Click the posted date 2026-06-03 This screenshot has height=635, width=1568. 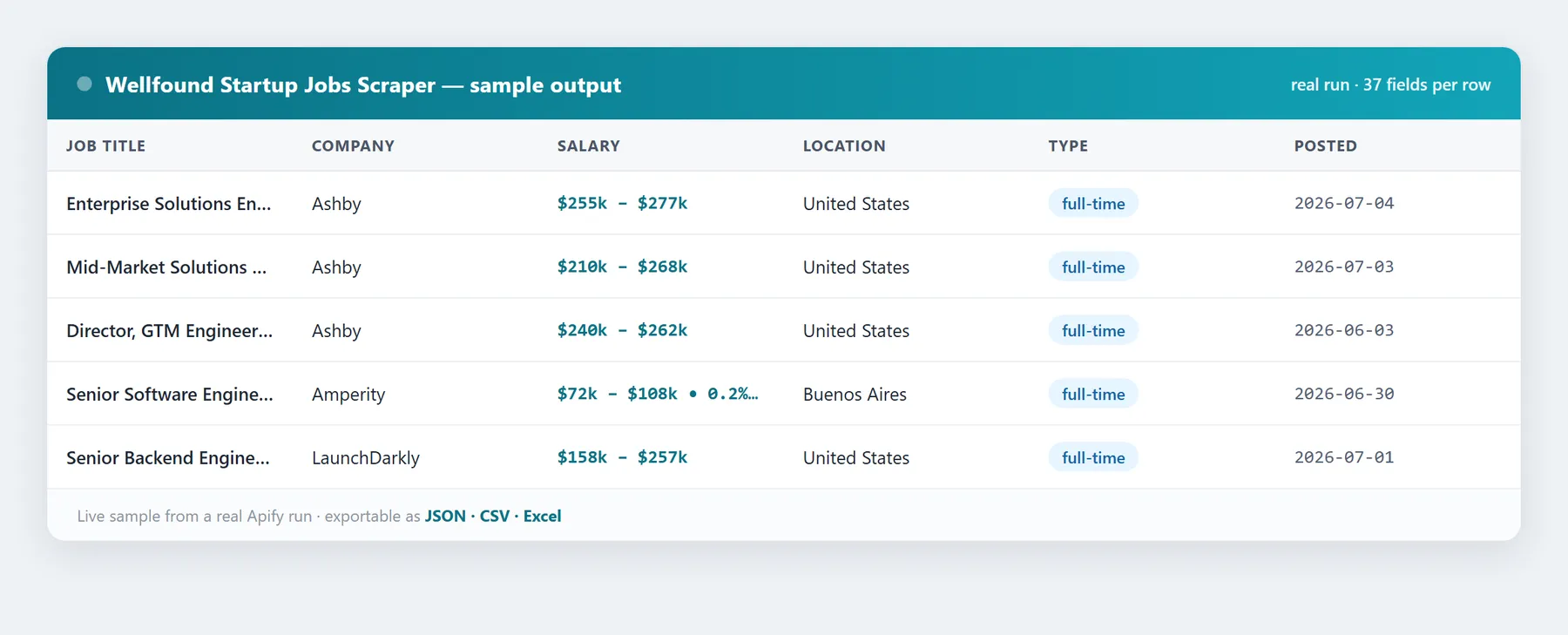[x=1344, y=330]
